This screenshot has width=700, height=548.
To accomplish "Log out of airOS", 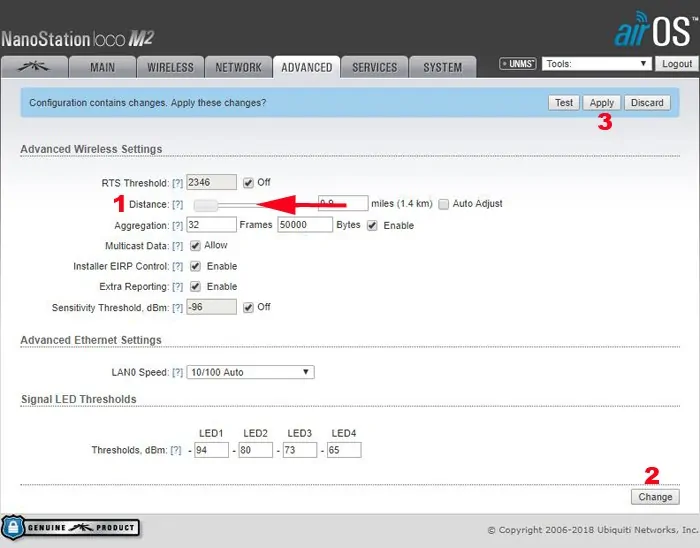I will point(676,64).
